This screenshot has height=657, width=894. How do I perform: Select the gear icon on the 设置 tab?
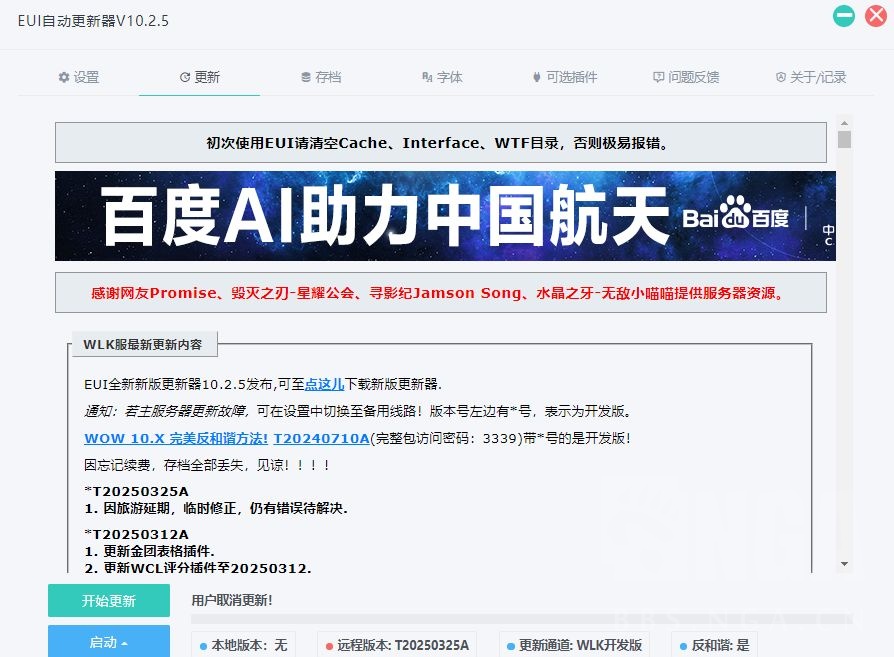coord(64,76)
